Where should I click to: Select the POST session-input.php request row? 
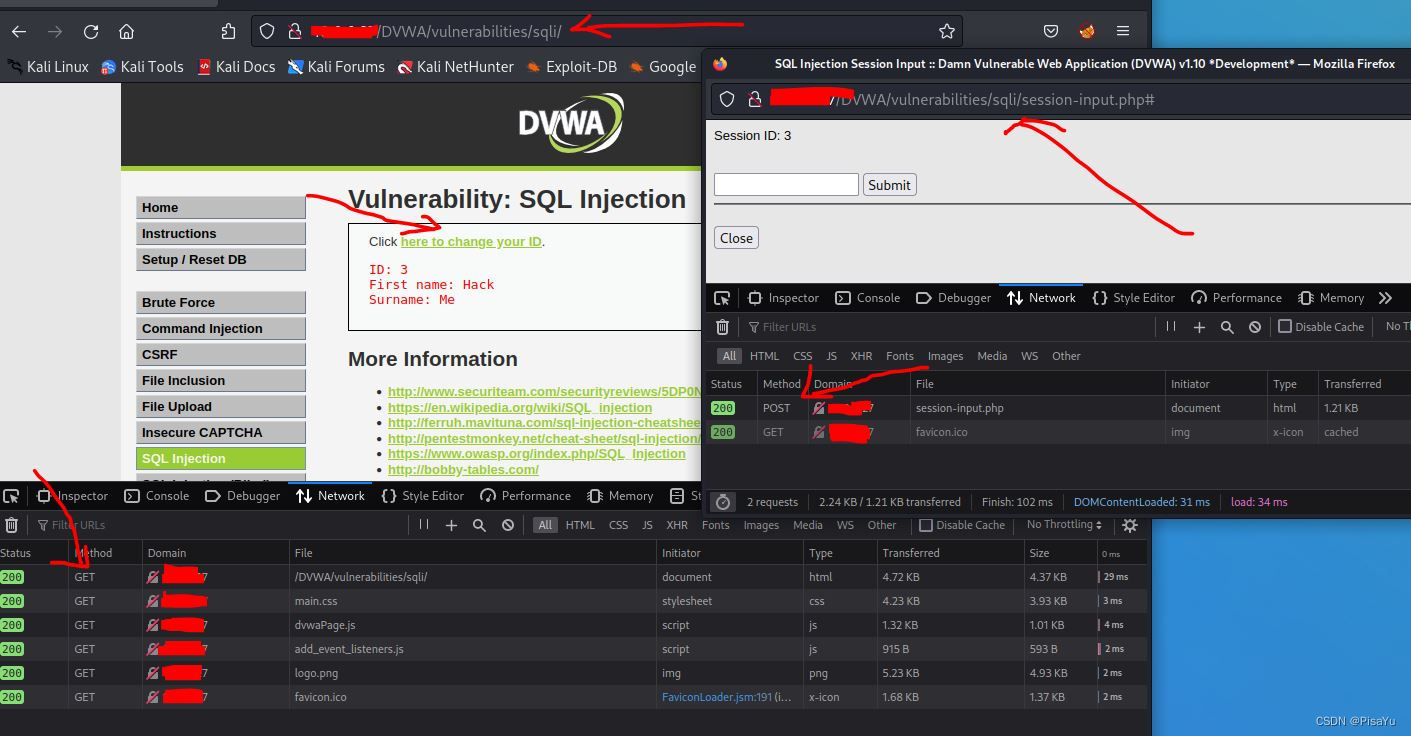[x=1058, y=408]
